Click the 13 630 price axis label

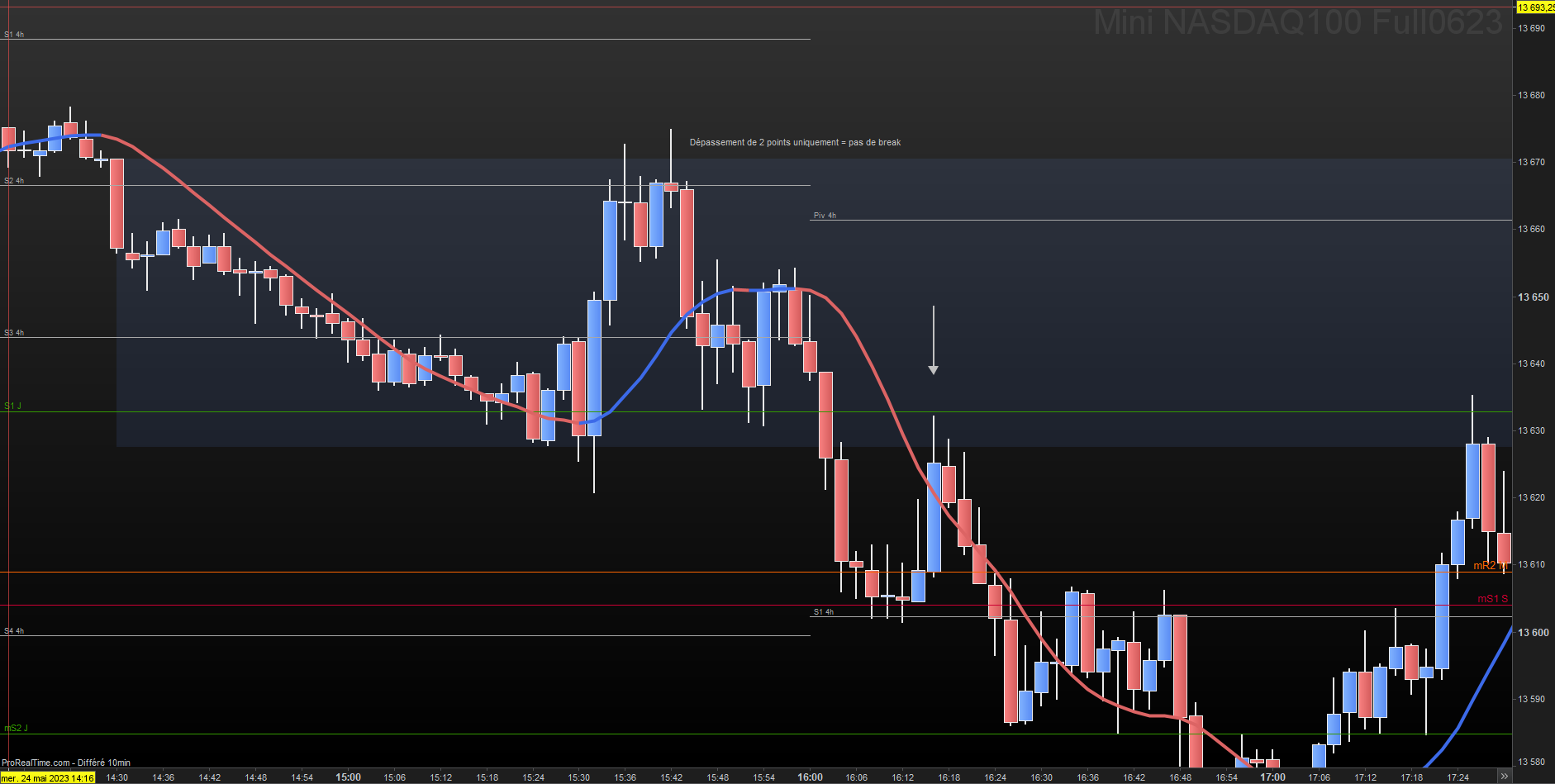[x=1531, y=430]
